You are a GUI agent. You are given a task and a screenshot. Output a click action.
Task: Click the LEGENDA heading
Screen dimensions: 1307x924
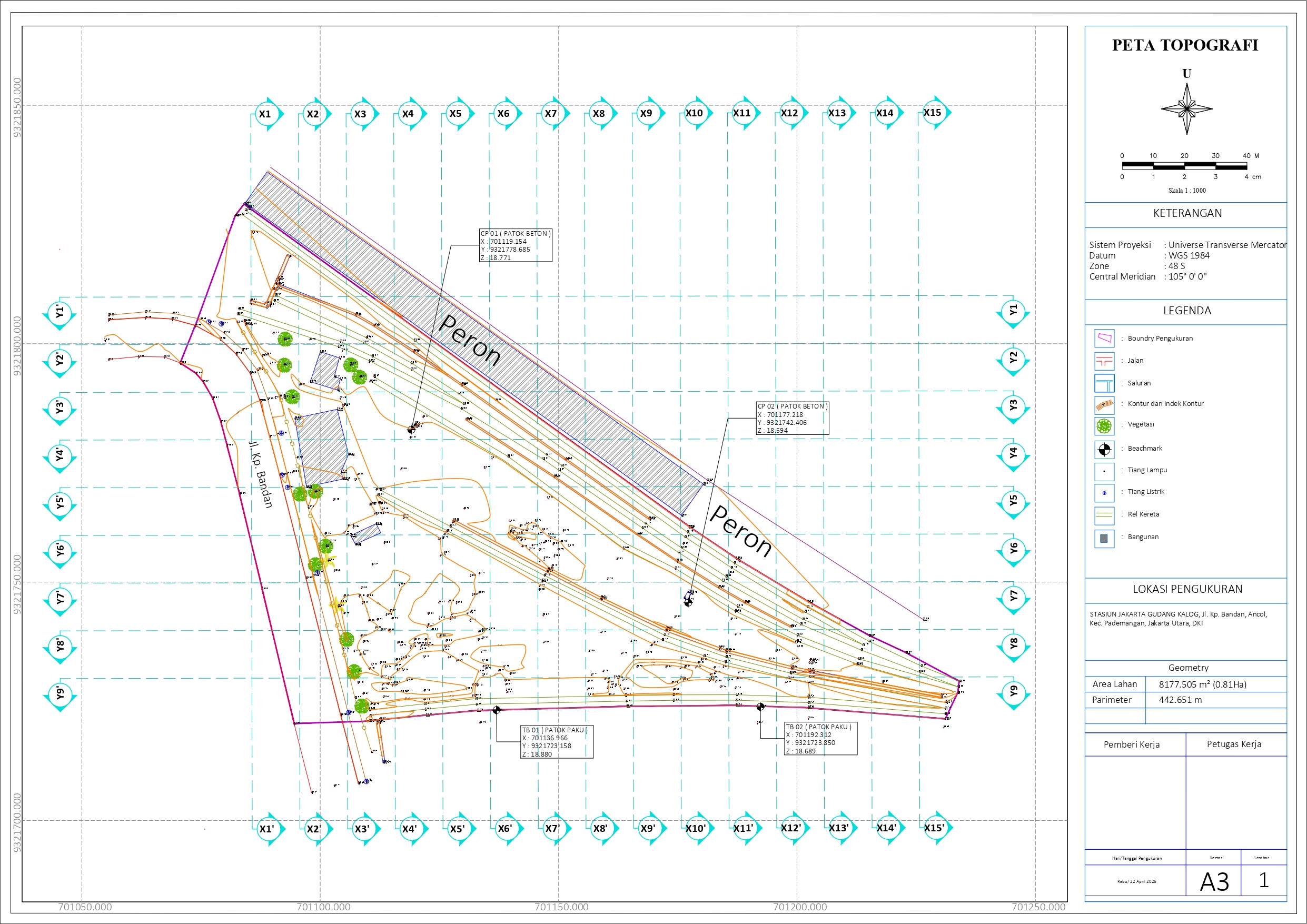(1187, 311)
